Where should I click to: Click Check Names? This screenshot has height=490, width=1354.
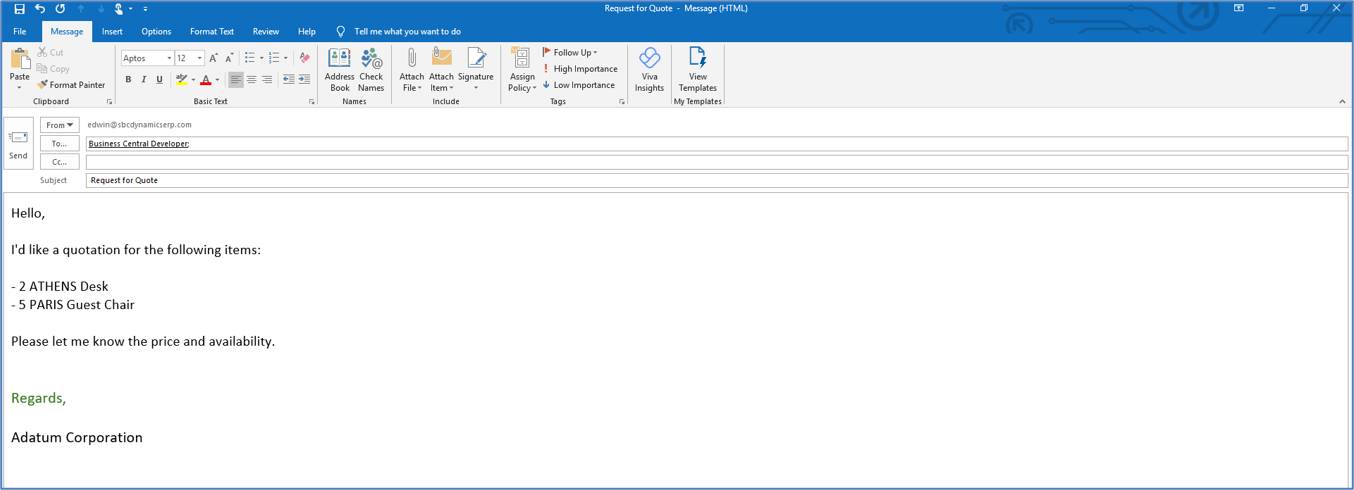click(371, 70)
